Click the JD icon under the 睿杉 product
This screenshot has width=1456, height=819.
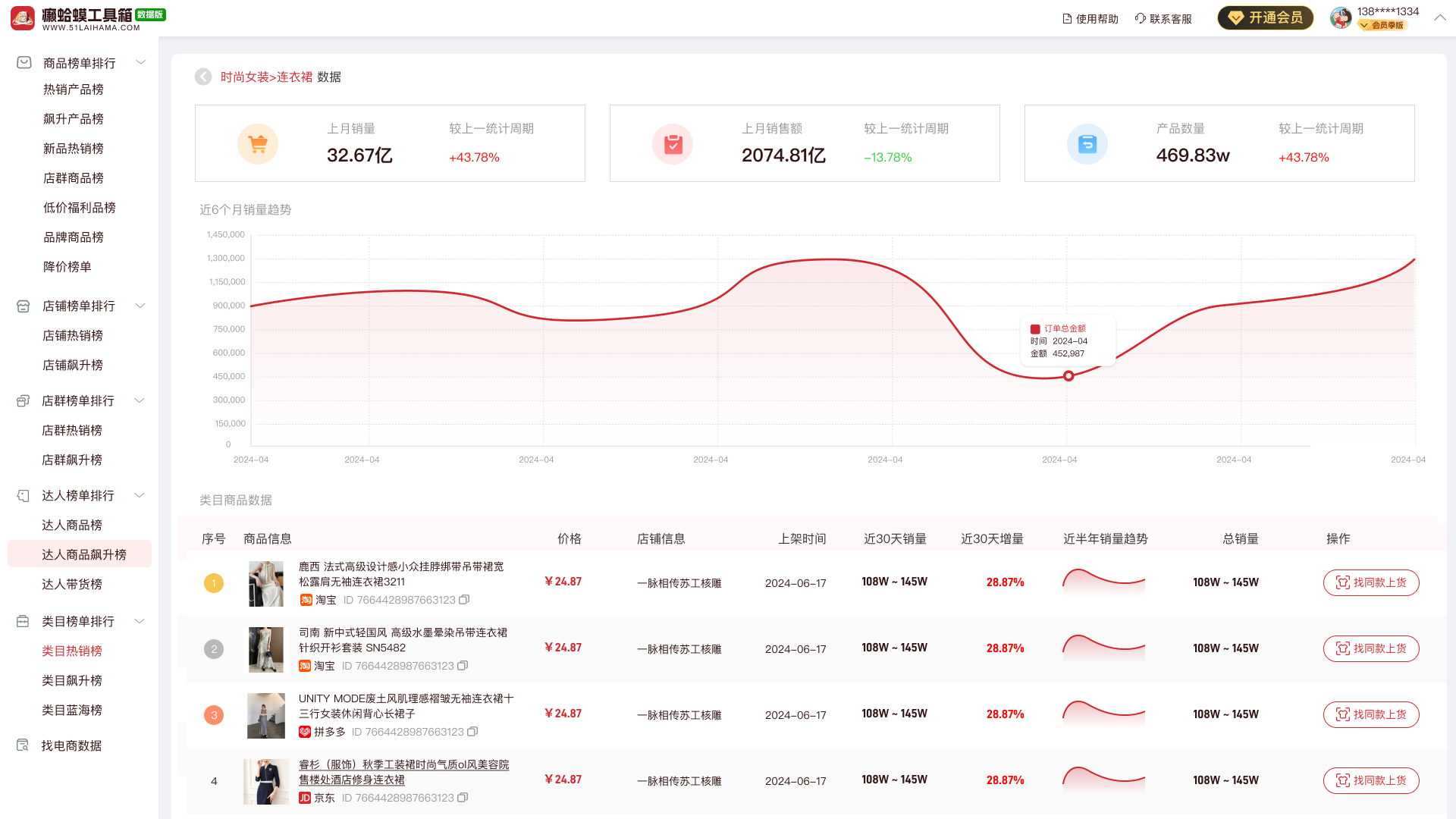[305, 798]
